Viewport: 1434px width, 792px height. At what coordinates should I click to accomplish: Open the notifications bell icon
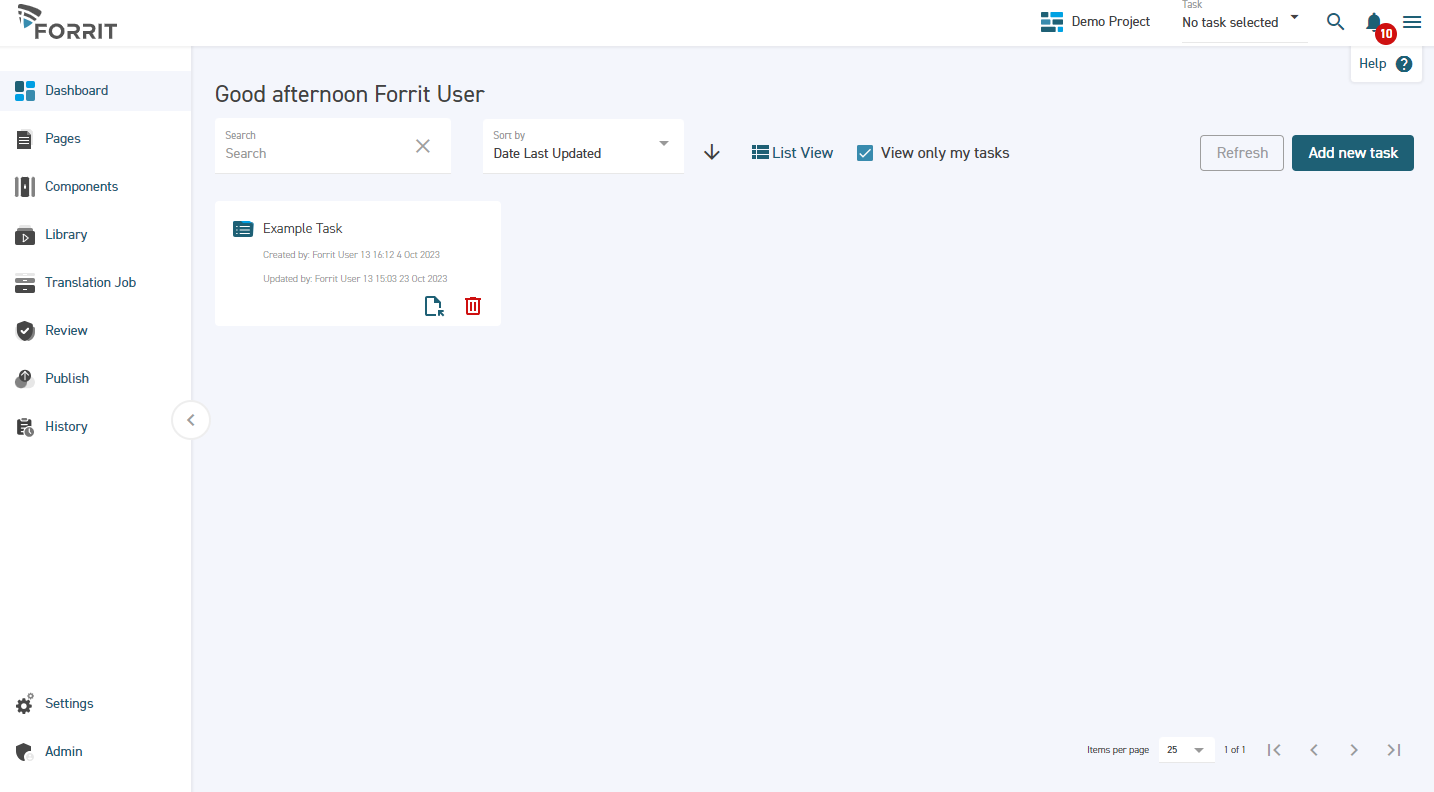click(1374, 22)
